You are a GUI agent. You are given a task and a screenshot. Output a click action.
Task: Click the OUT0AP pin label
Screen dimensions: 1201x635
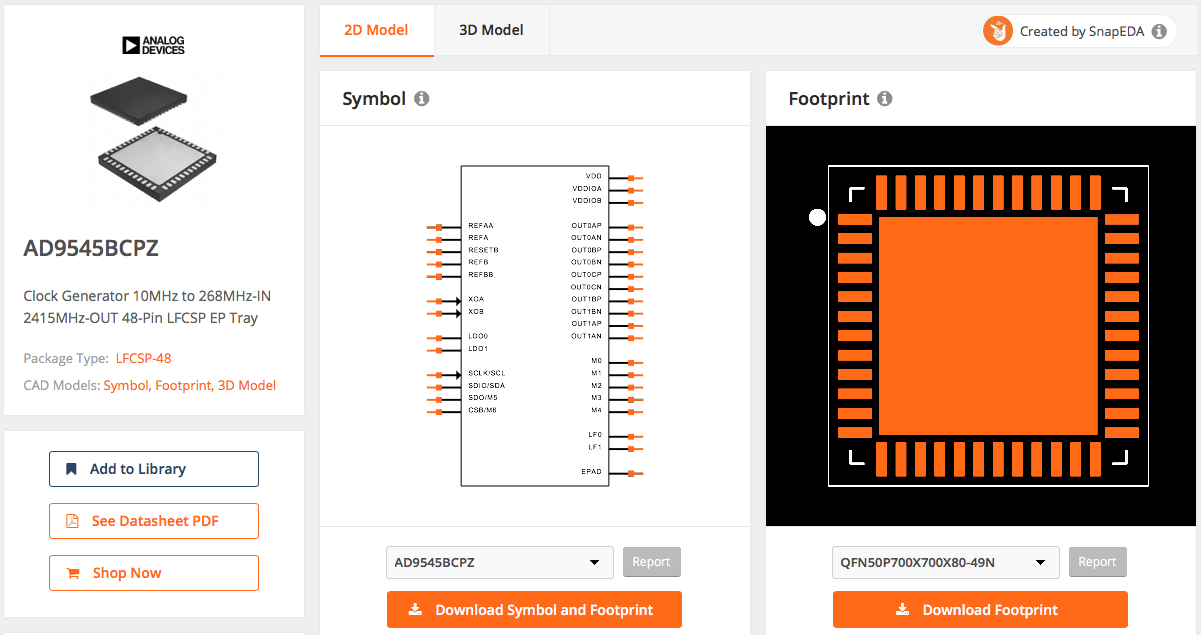click(587, 226)
